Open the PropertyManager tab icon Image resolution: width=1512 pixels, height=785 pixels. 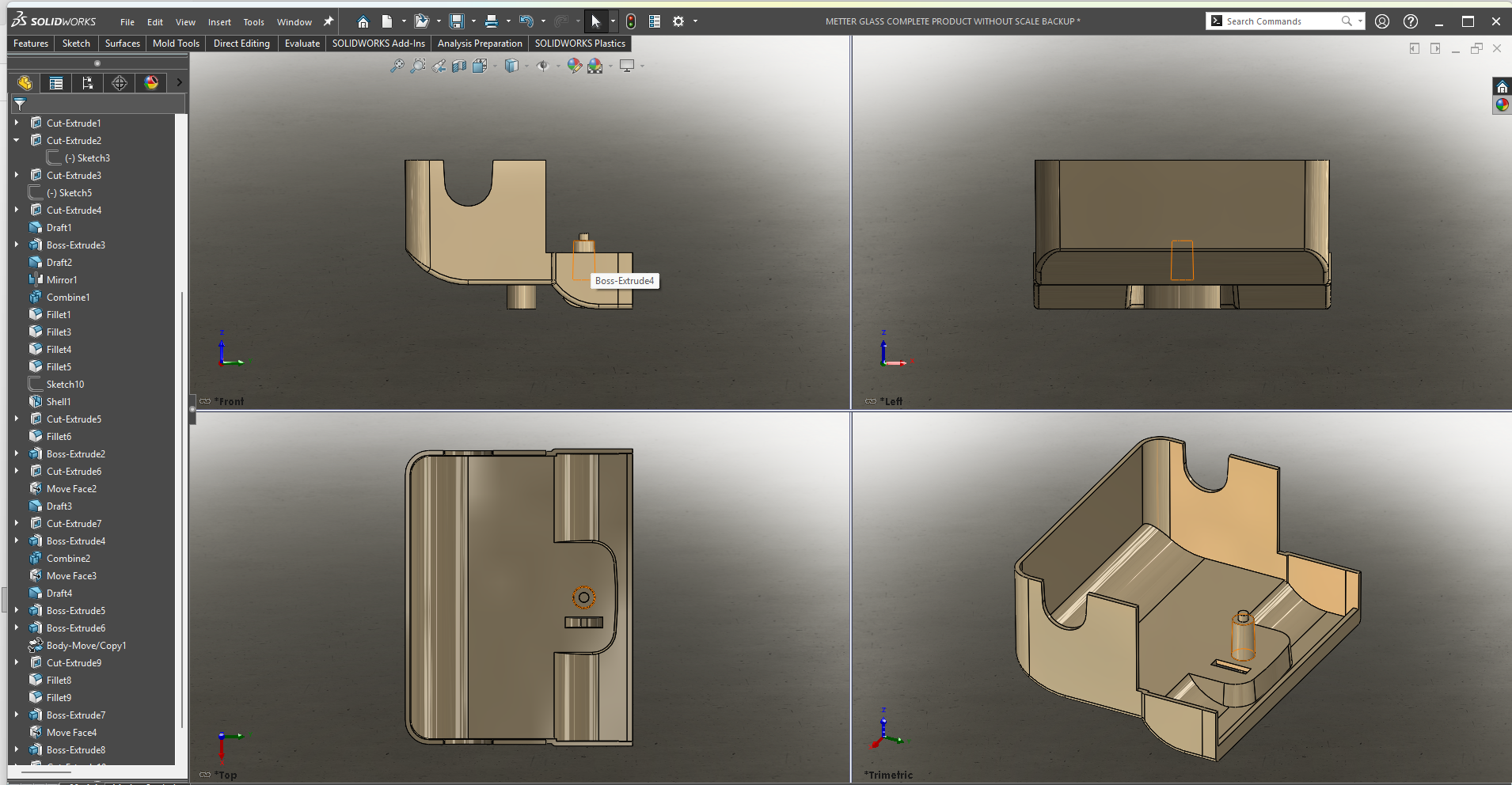click(56, 83)
